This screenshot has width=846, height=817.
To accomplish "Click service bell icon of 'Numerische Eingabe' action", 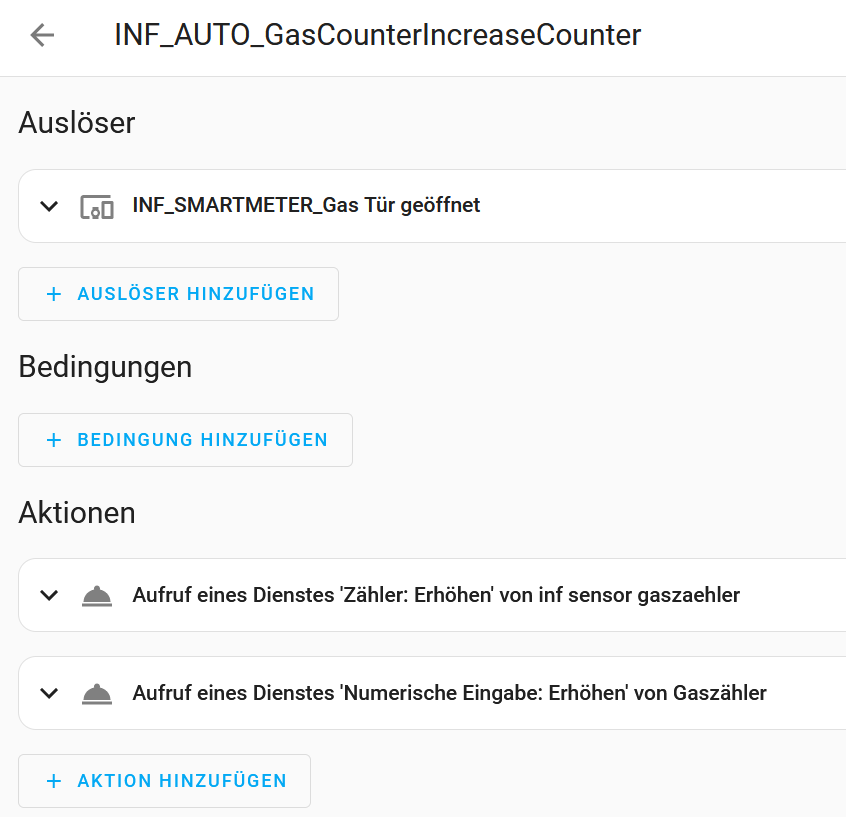I will click(97, 694).
